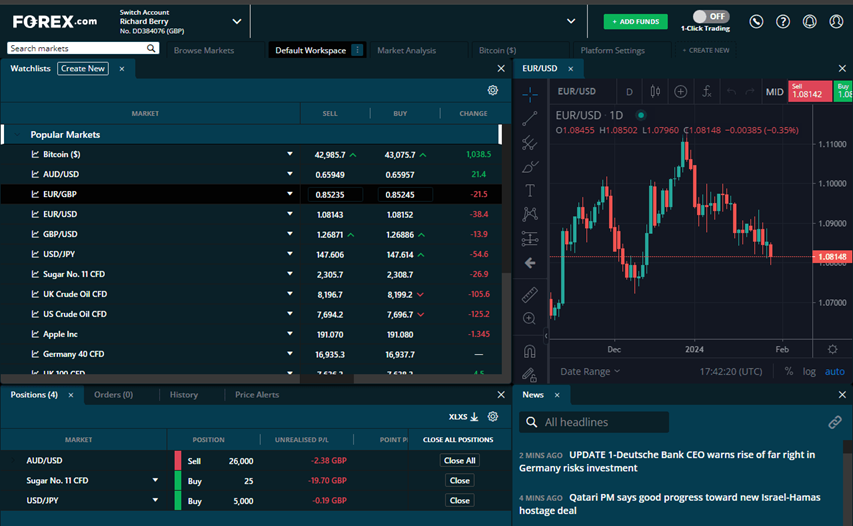Open Deutsche Bank CEO news headline
Viewport: 853px width, 526px height.
coord(667,461)
